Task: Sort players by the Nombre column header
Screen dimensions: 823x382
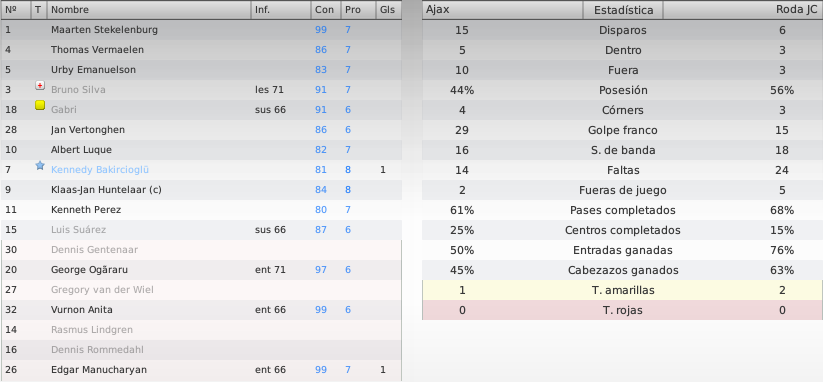Action: 149,10
